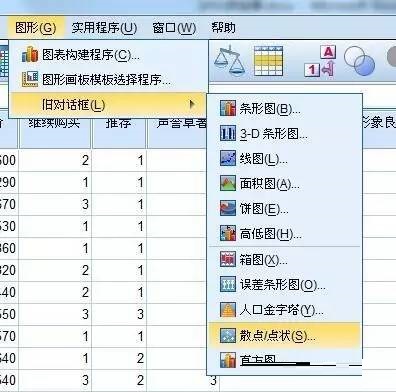The height and width of the screenshot is (392, 396).
Task: Open the 实用程序(U) menu
Action: [104, 28]
